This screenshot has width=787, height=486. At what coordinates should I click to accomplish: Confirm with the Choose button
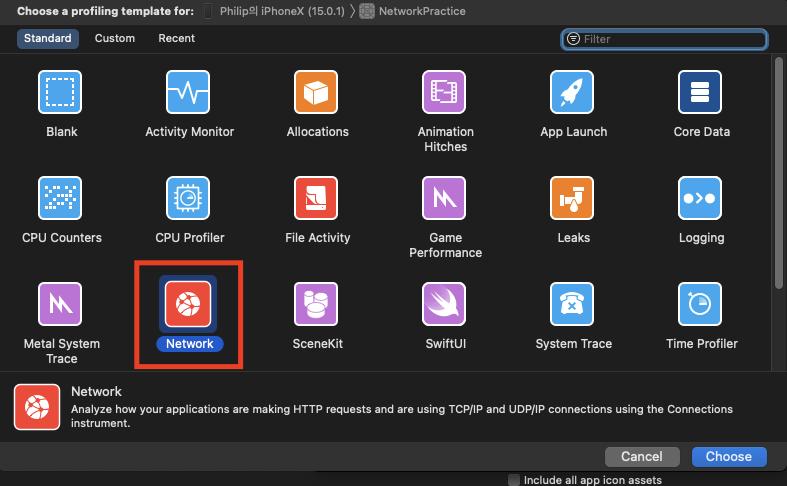pyautogui.click(x=729, y=456)
